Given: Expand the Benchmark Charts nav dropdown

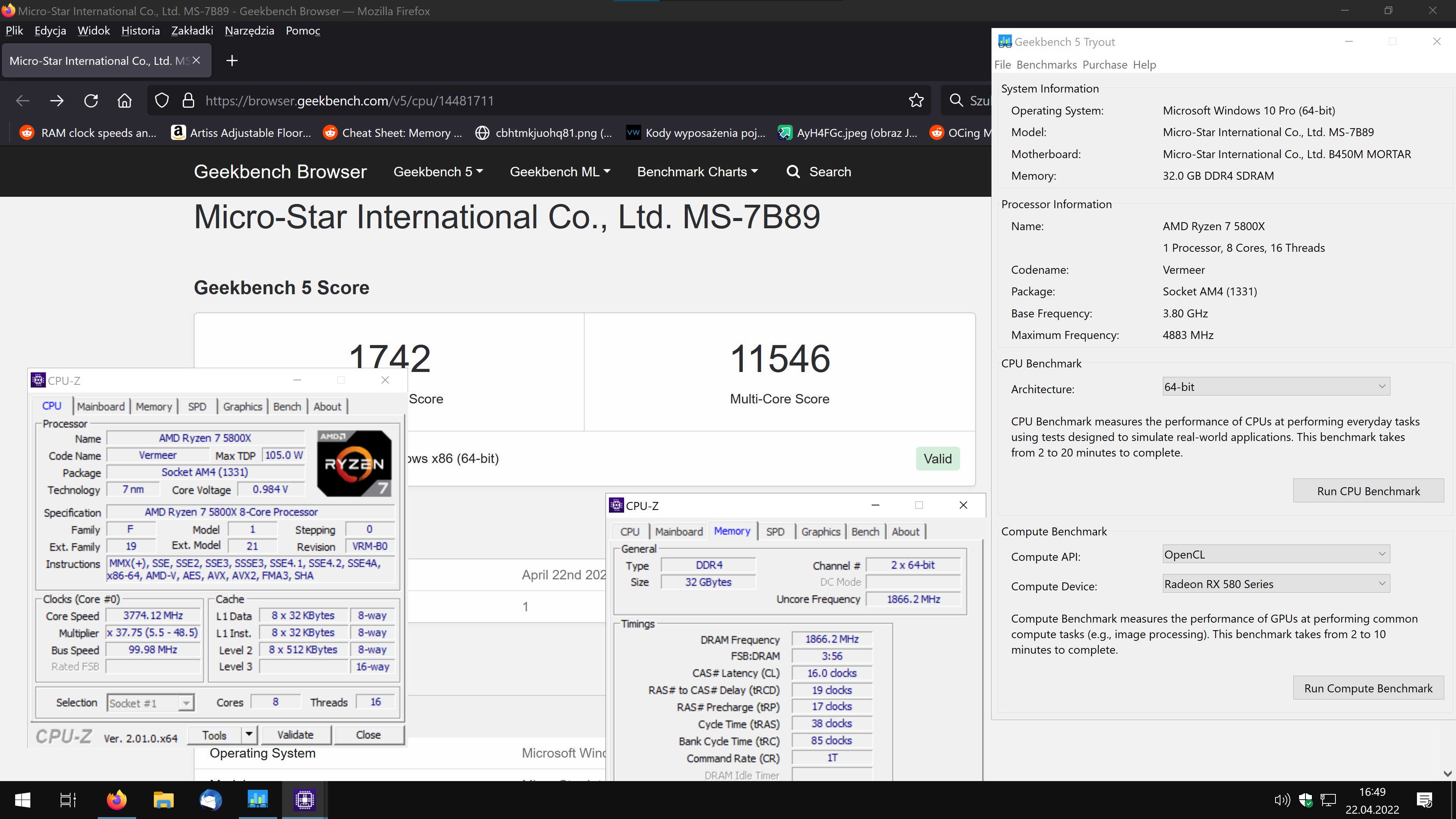Looking at the screenshot, I should click(x=698, y=172).
